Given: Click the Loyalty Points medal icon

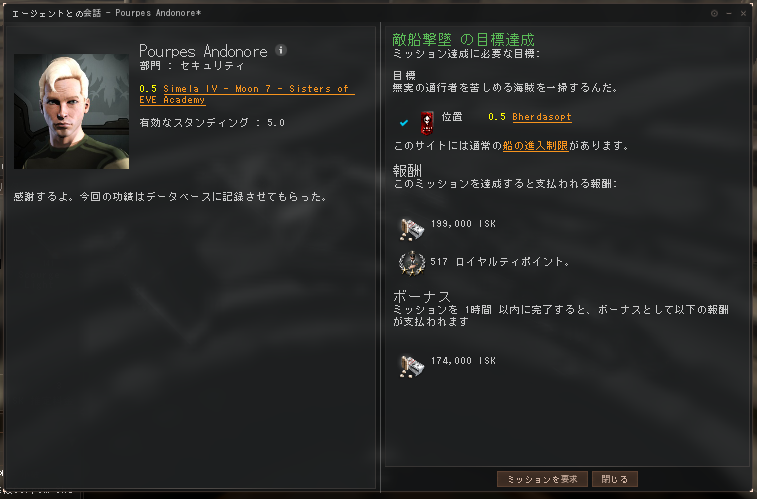Looking at the screenshot, I should 412,263.
